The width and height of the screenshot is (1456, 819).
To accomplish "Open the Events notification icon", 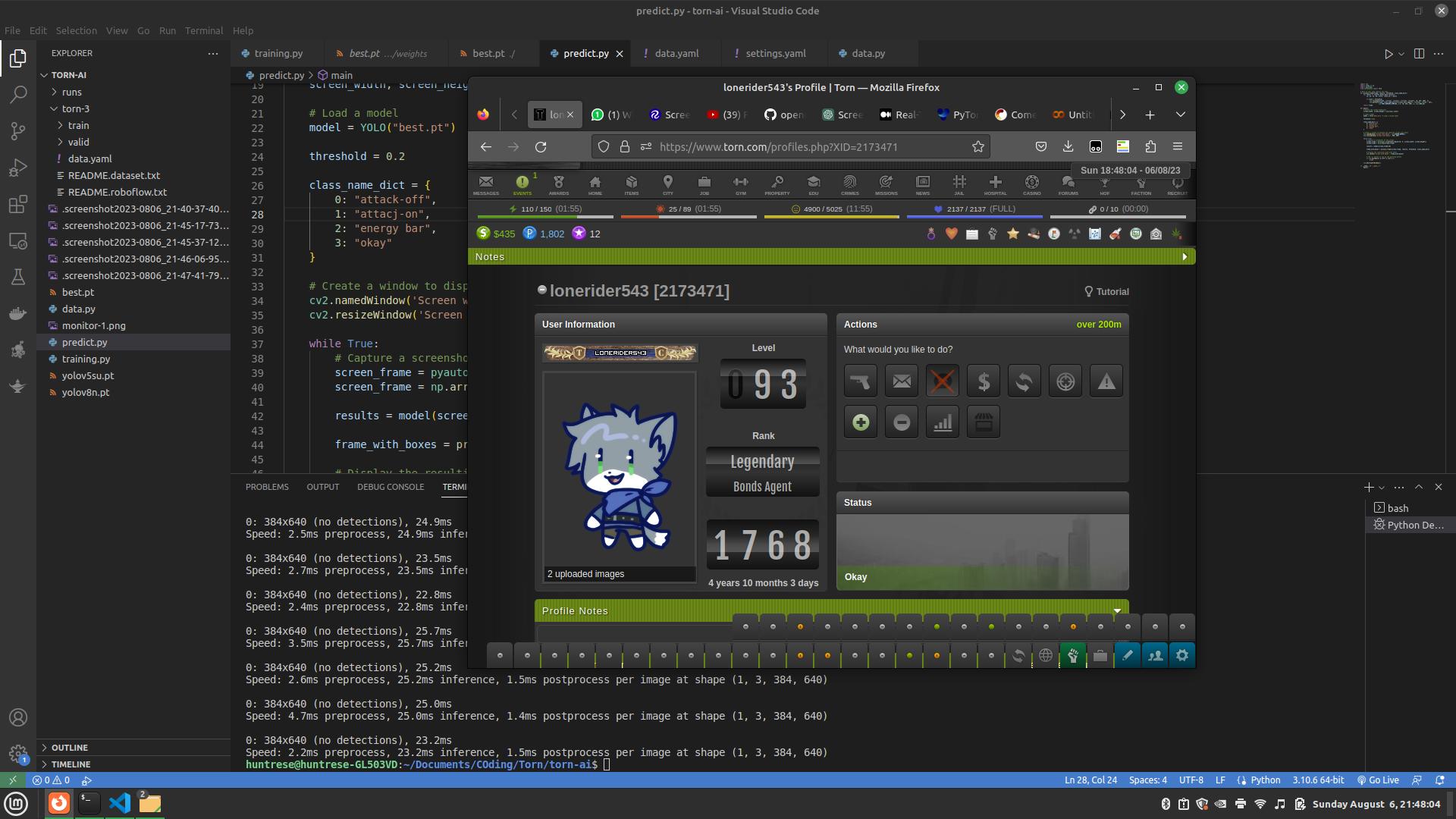I will tap(522, 184).
